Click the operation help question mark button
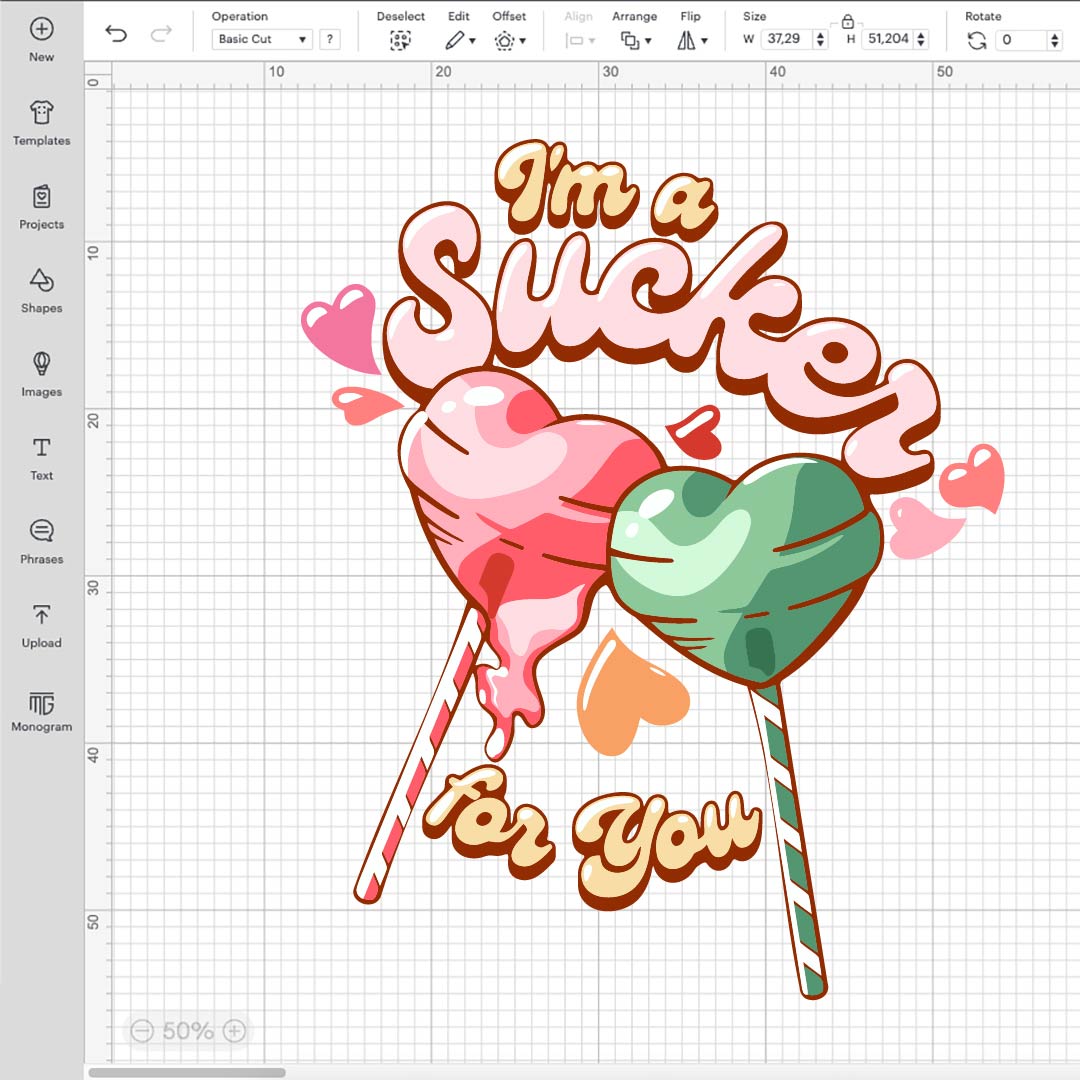Screen dimensions: 1080x1080 [329, 40]
